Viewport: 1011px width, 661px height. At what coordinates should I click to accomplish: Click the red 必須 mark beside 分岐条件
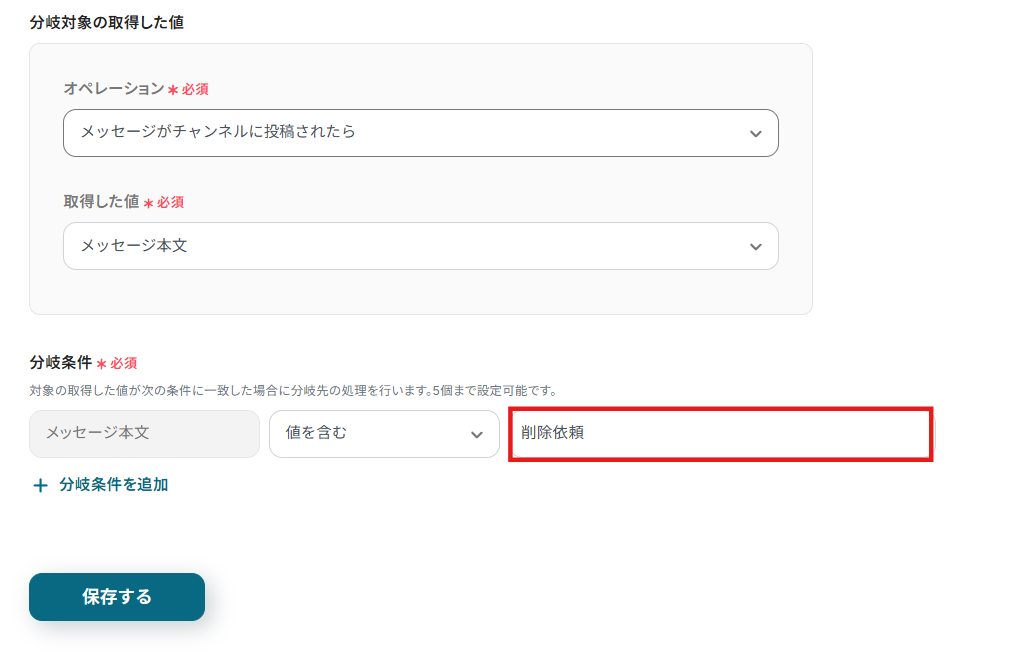(x=123, y=363)
